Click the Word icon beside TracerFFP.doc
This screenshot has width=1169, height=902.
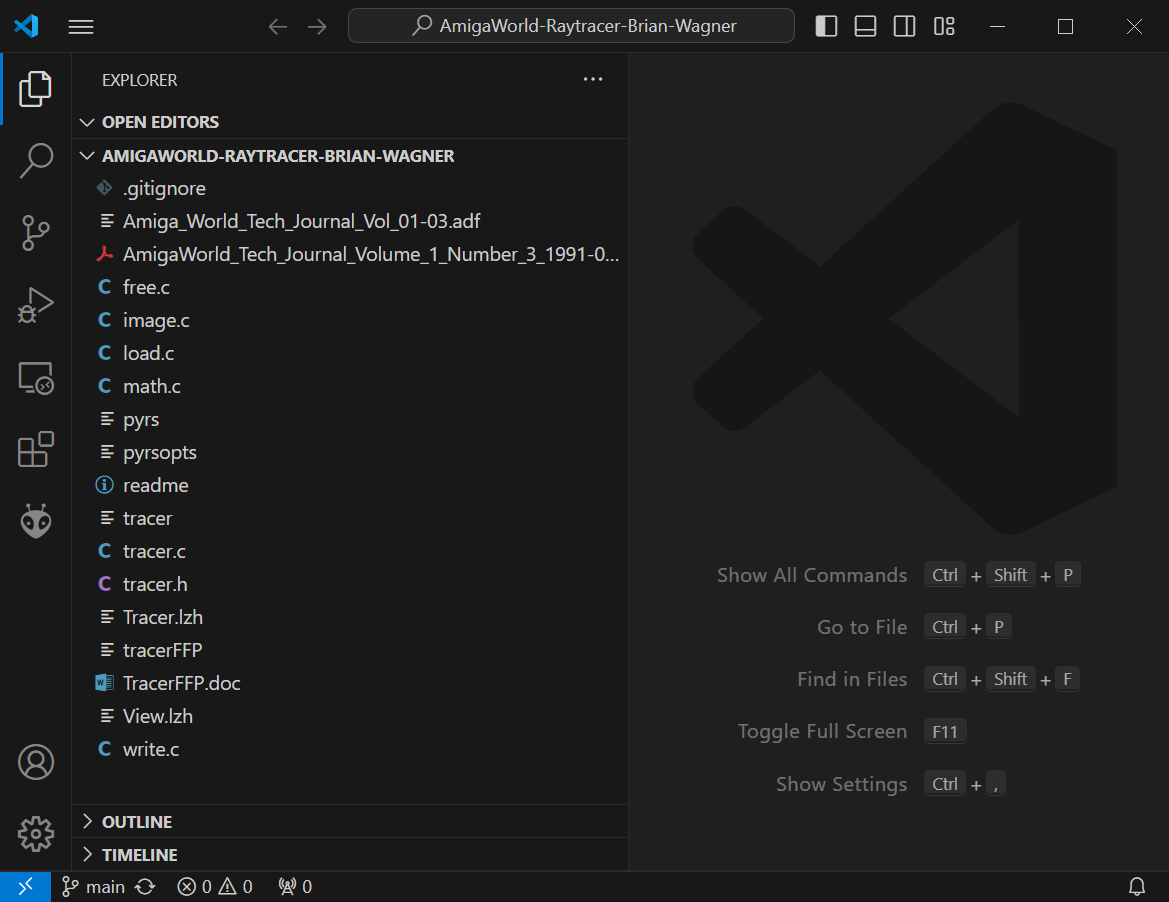coord(105,683)
